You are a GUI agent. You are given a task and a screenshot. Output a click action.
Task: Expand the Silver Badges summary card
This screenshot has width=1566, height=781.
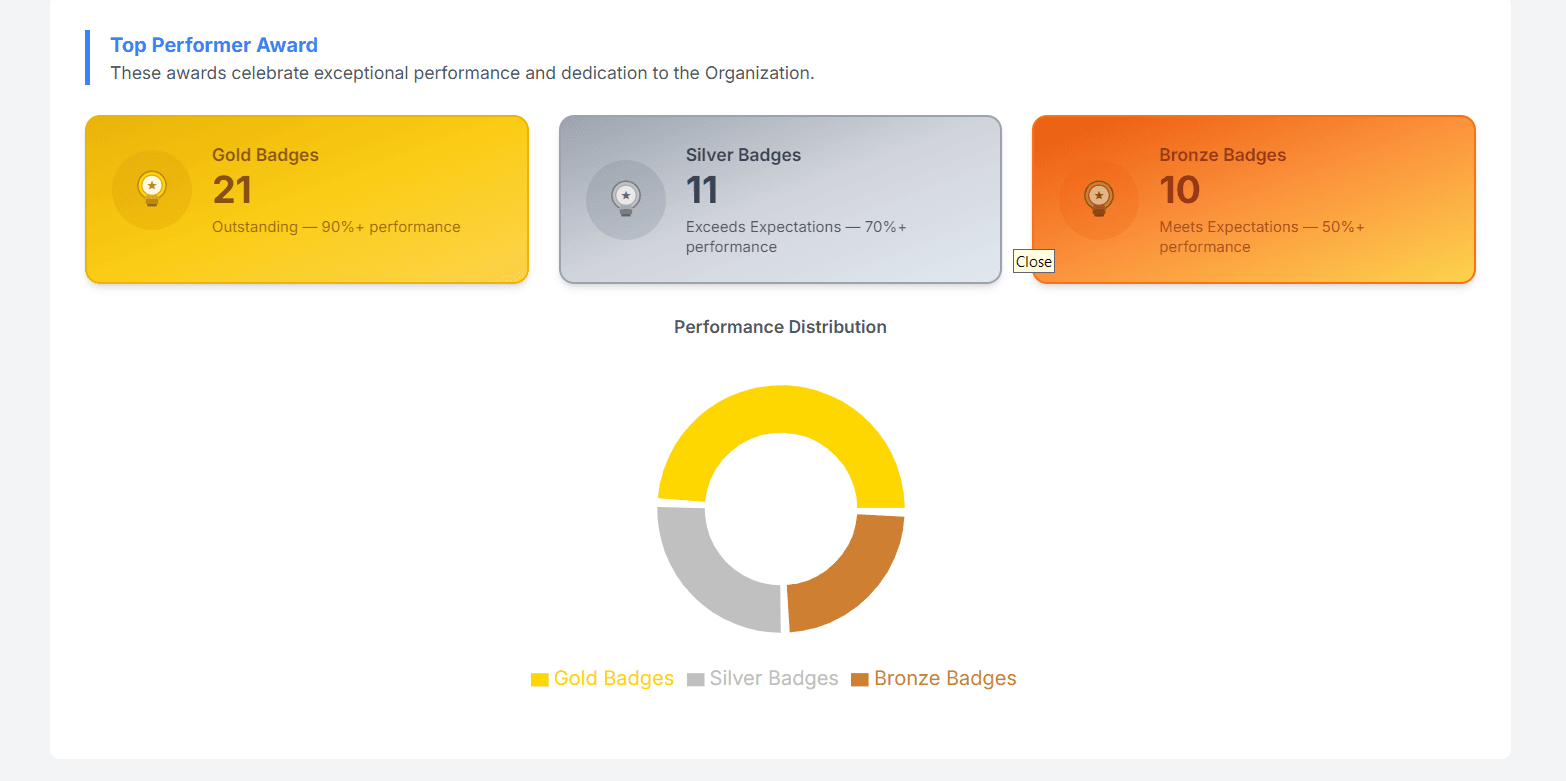780,199
